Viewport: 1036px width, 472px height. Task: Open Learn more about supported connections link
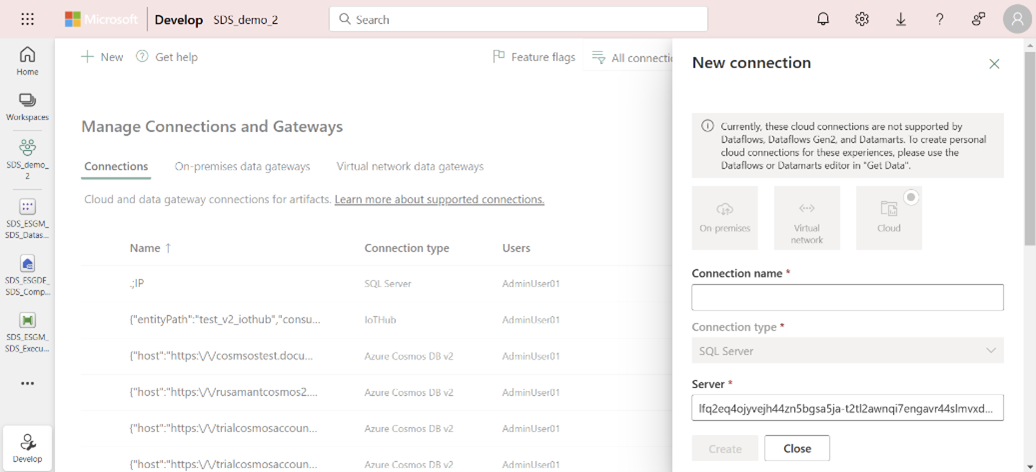click(439, 200)
